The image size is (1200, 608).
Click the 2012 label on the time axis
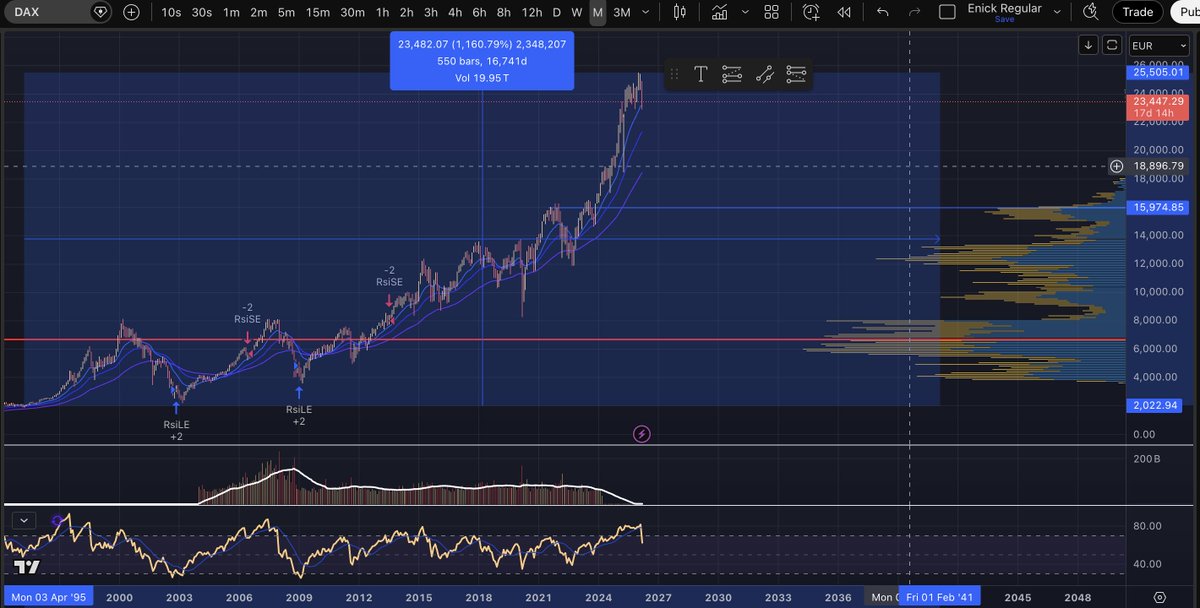(359, 597)
